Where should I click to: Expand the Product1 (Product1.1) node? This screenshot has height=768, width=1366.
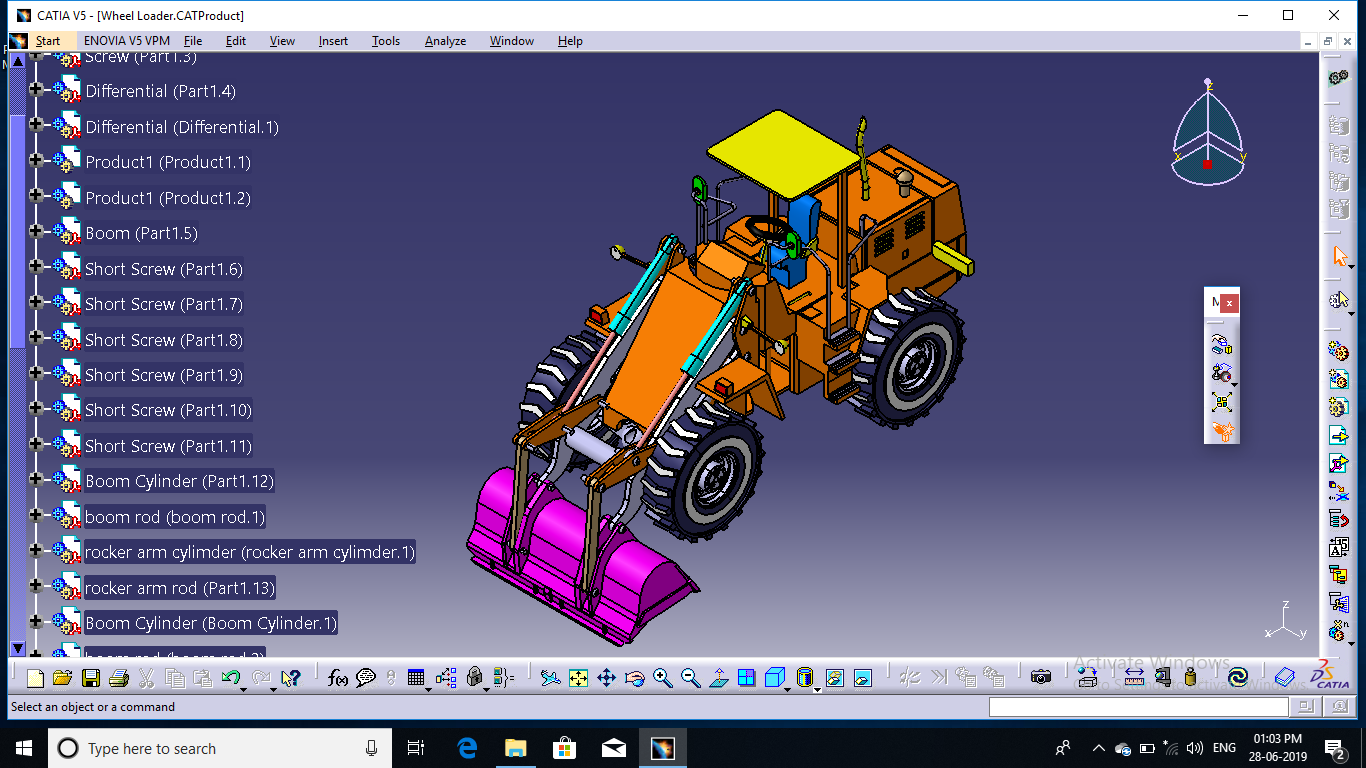point(37,161)
